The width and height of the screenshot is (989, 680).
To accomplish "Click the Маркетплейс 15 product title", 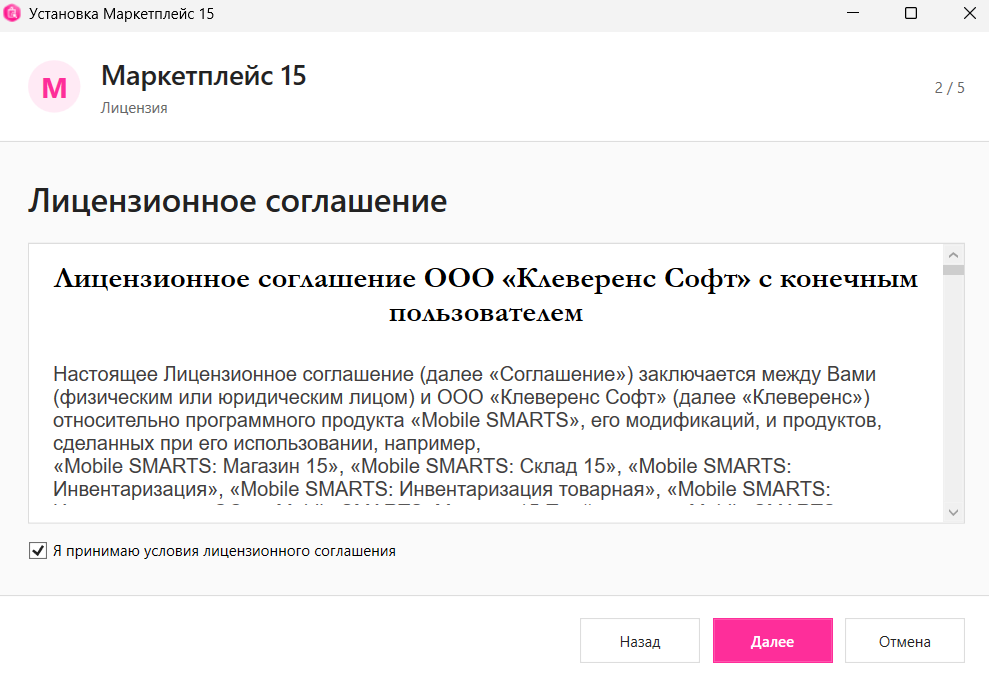I will (204, 76).
